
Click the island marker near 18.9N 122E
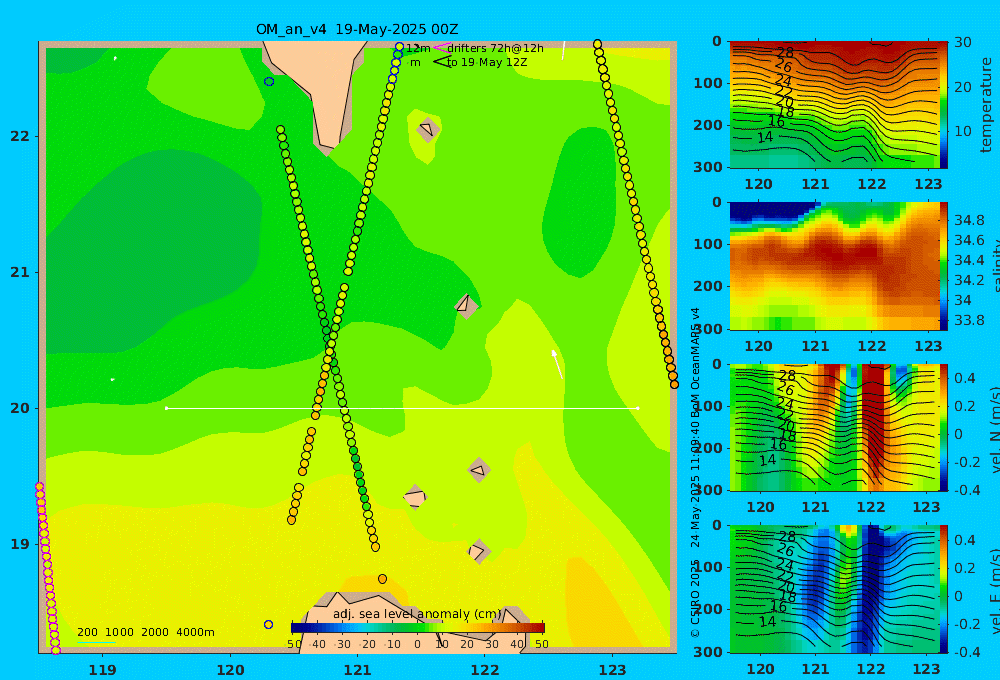(x=479, y=551)
